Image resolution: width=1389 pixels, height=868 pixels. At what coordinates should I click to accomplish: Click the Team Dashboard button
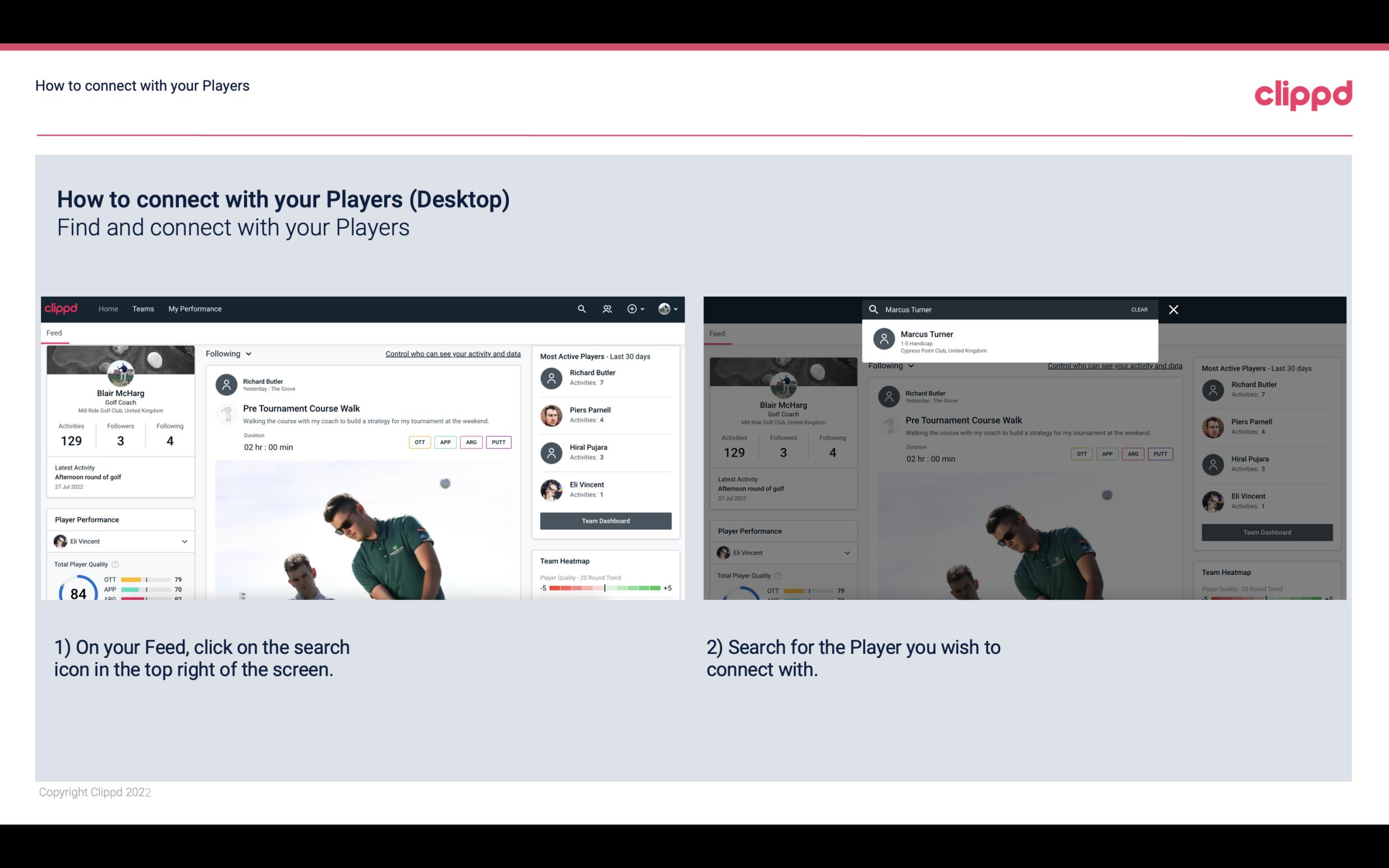[x=605, y=520]
